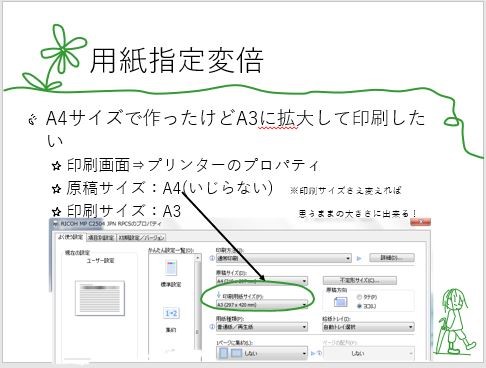
Task: Click the text 思うままの大きさに出来る!
Action: point(357,214)
